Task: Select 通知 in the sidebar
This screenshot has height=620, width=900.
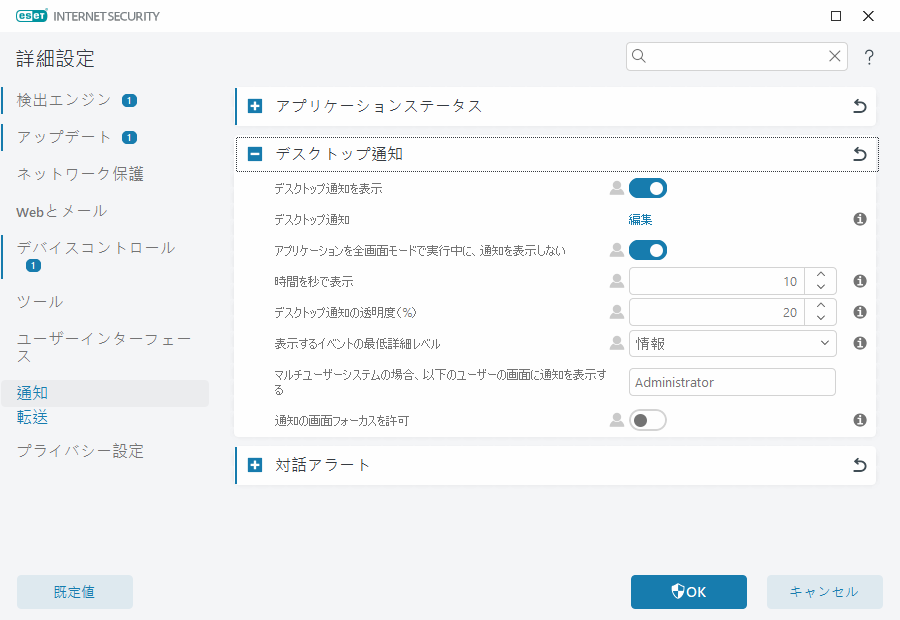Action: [30, 392]
